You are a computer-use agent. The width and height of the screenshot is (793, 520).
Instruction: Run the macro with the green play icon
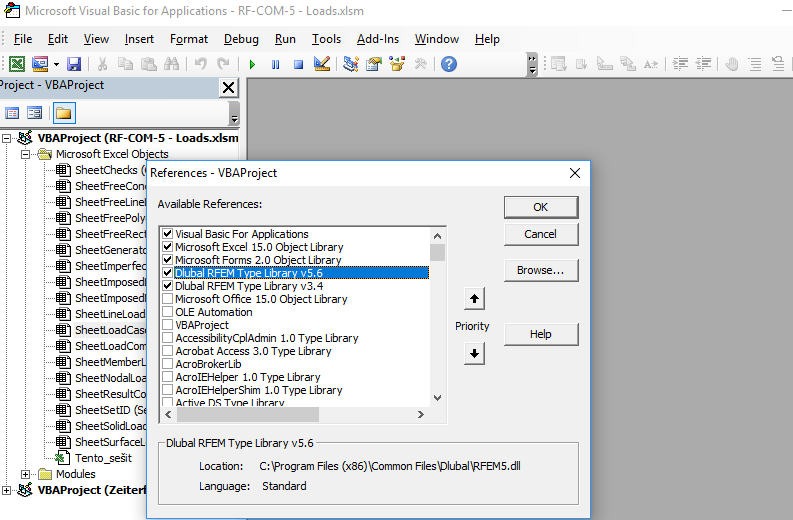252,64
